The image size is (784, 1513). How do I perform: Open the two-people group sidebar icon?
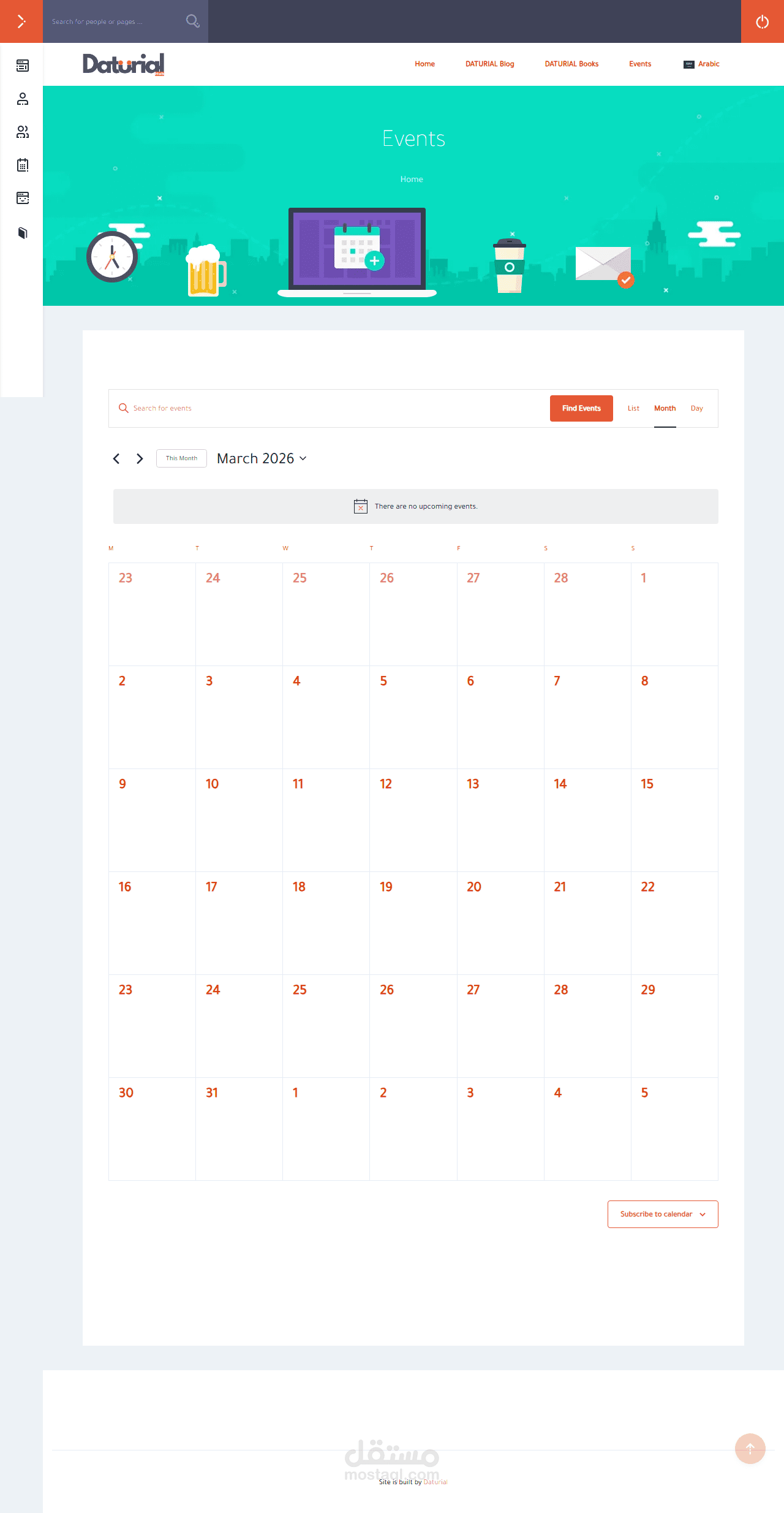23,132
